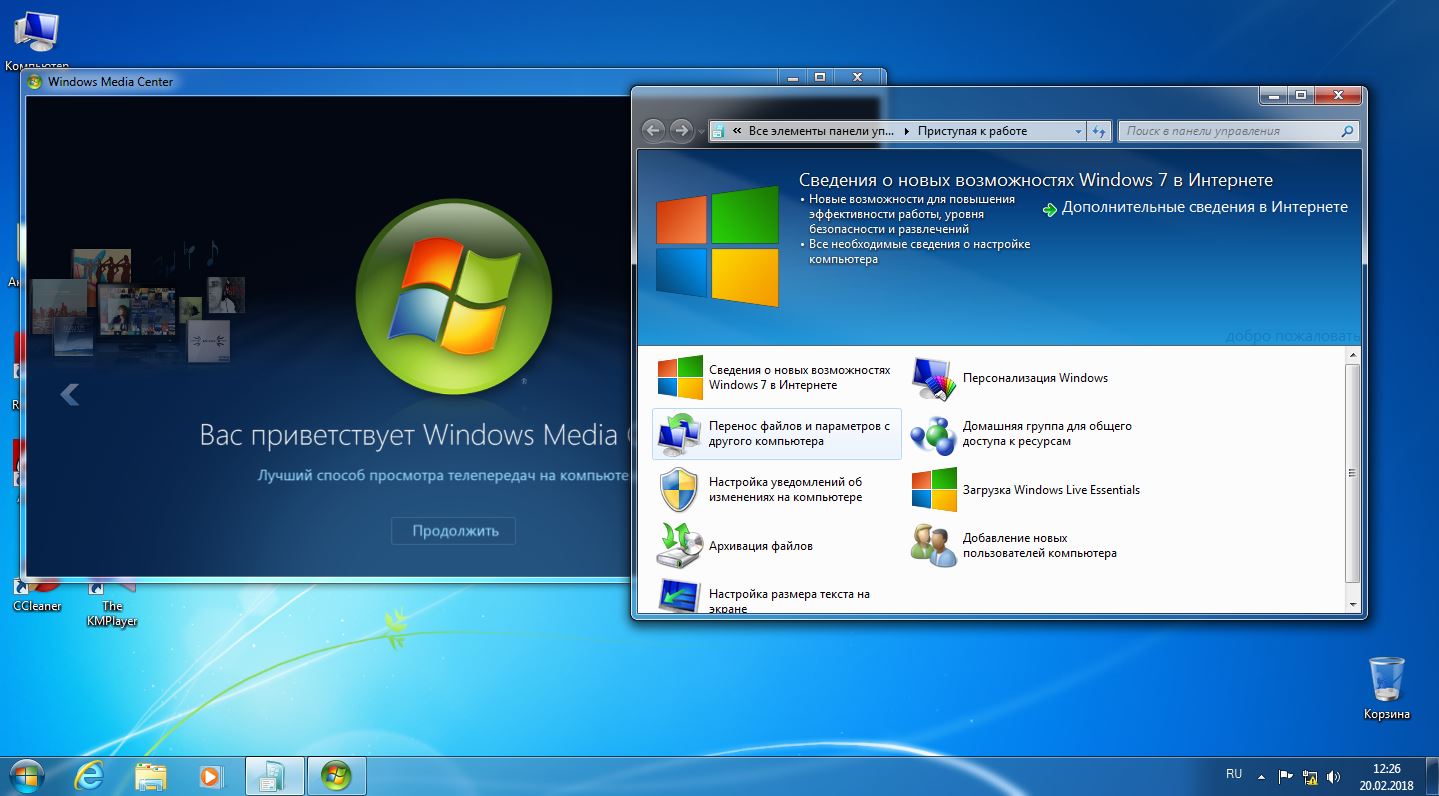This screenshot has height=796, width=1439.
Task: Open 'Дополнительные сведения в Интернете' link
Action: (x=1195, y=208)
